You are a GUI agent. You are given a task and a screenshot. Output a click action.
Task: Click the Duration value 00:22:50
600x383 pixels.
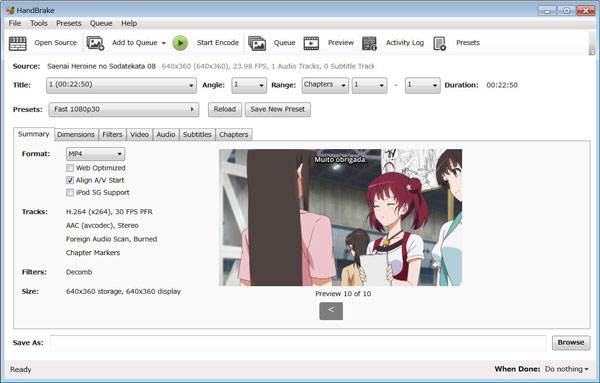(x=502, y=85)
